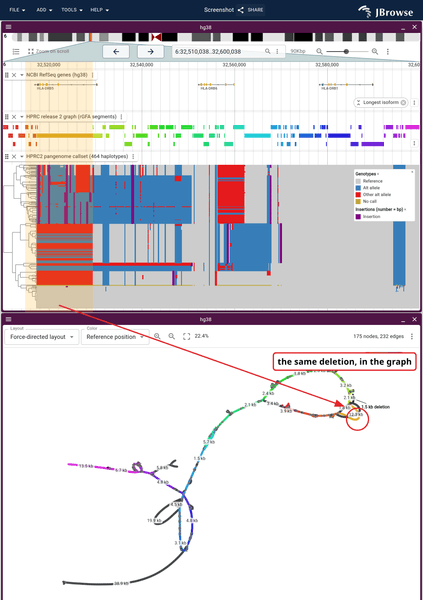The height and width of the screenshot is (600, 423).
Task: Open the Reference position color dropdown
Action: coord(115,337)
